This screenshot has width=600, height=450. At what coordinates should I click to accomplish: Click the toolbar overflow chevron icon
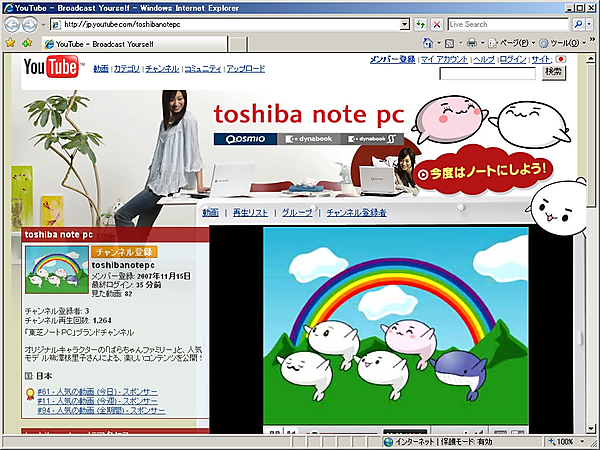click(x=592, y=39)
